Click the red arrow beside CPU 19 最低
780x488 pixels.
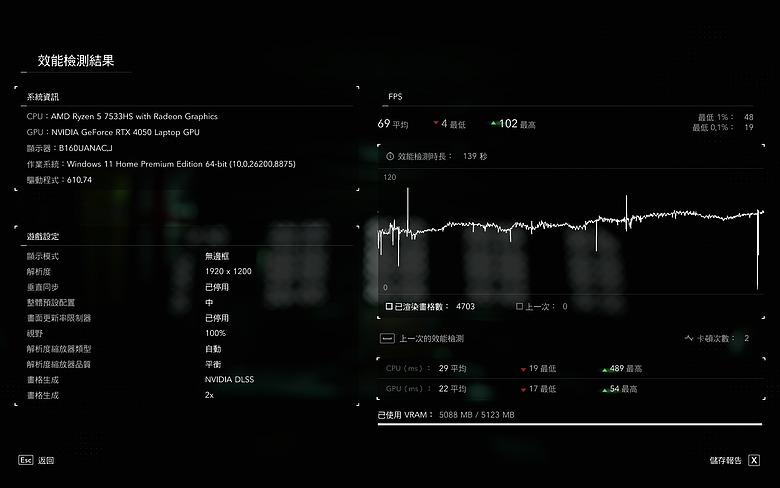[x=523, y=370]
